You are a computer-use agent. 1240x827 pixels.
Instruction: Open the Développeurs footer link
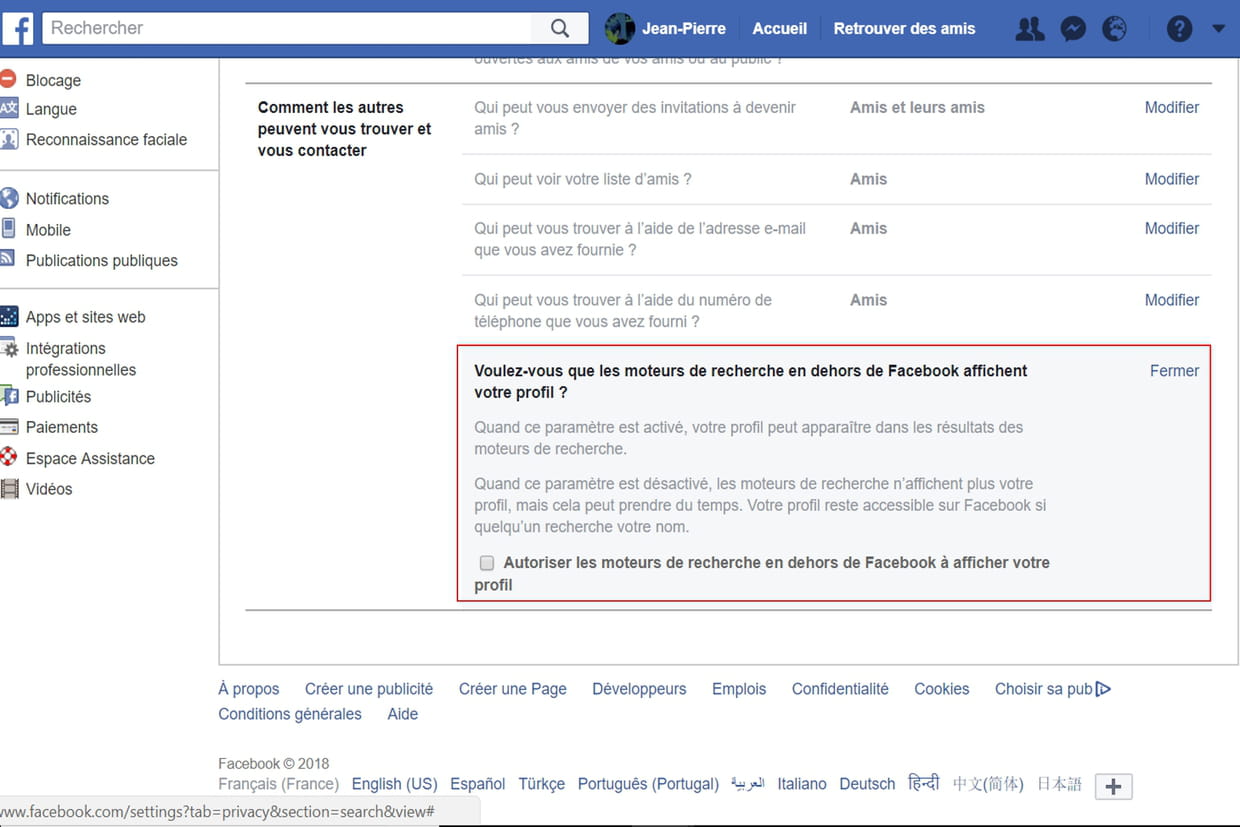tap(639, 689)
